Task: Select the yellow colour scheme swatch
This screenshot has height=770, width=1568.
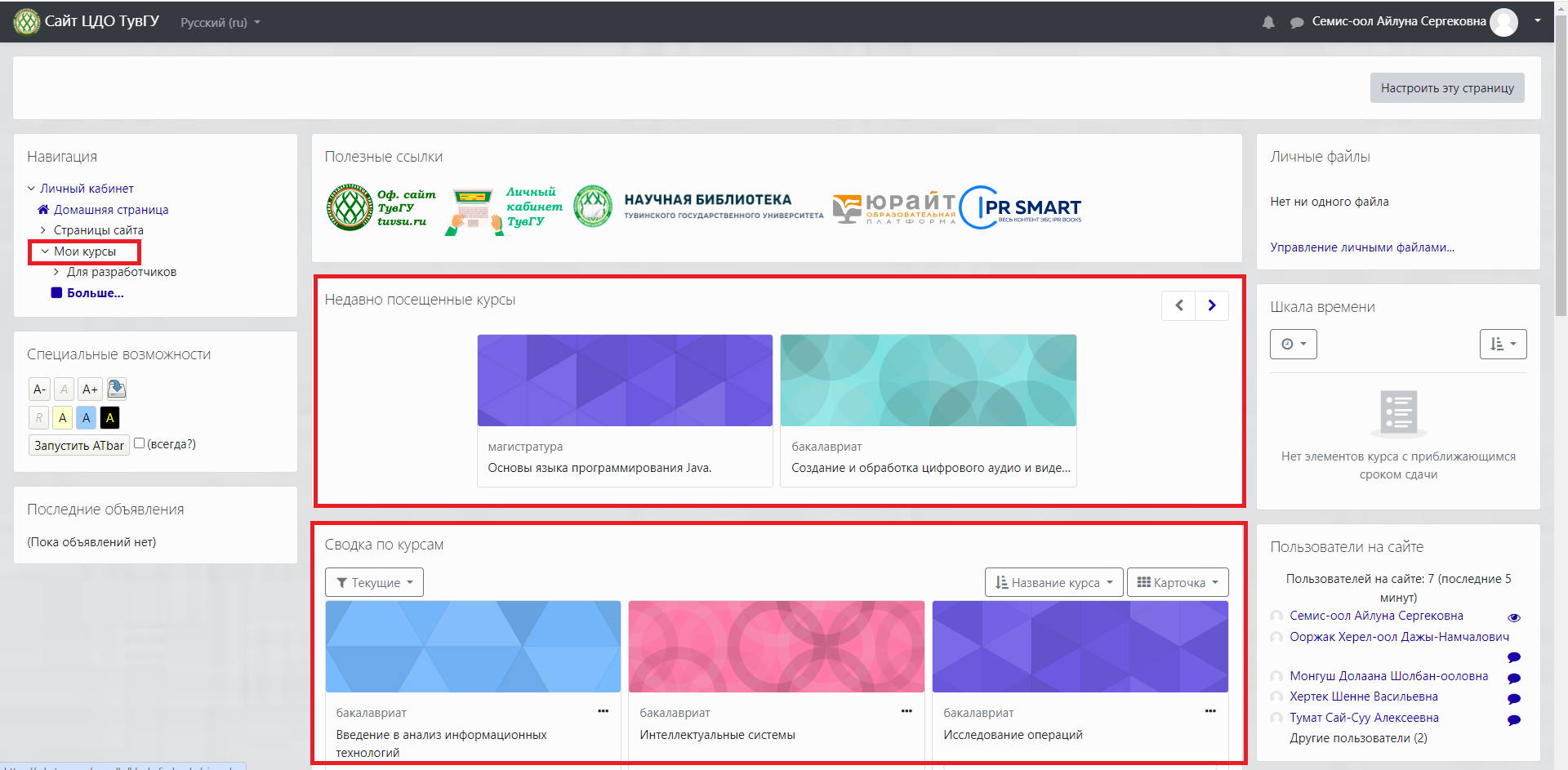Action: [63, 418]
